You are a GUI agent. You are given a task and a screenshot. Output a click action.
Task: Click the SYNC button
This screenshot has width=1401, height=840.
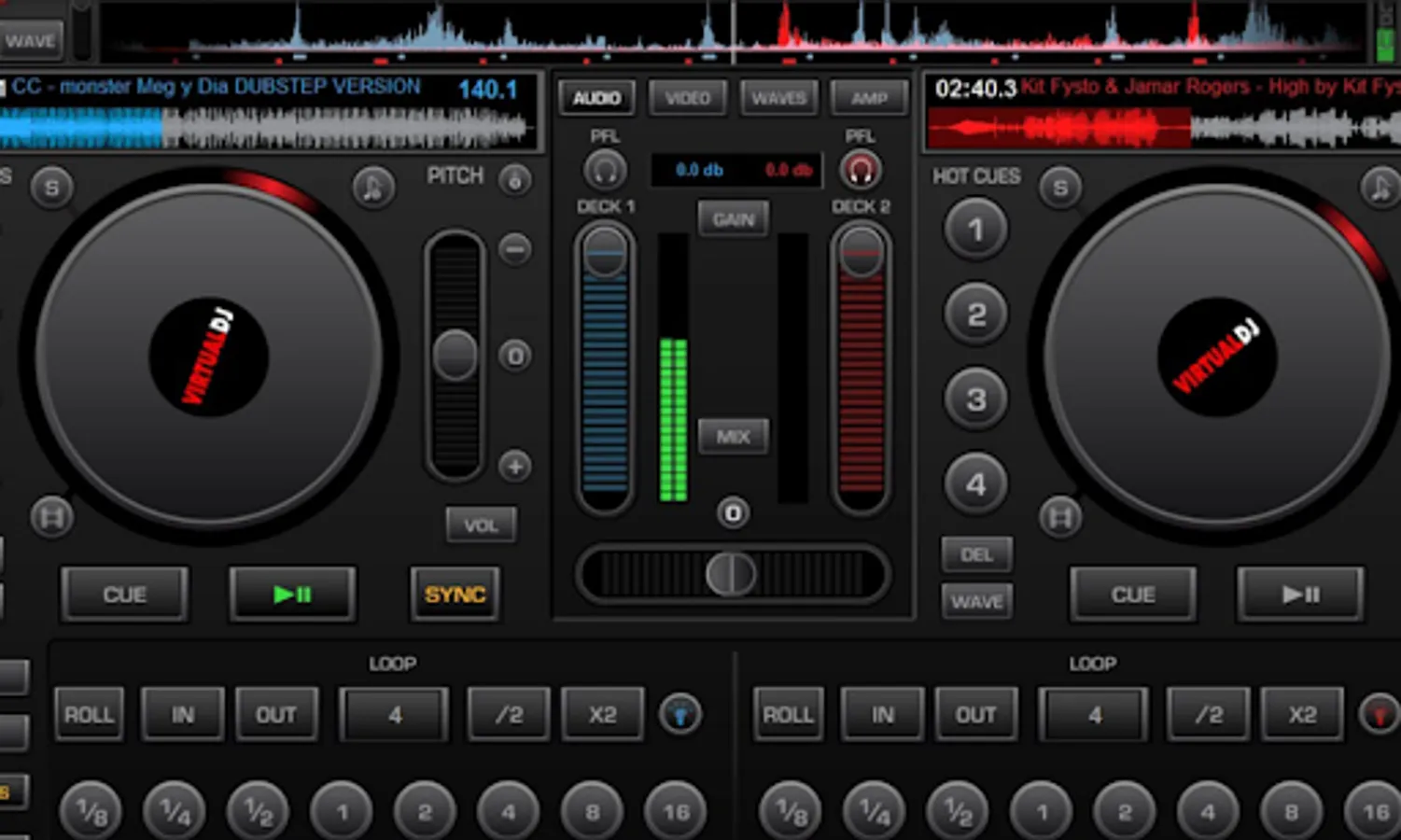(x=455, y=595)
